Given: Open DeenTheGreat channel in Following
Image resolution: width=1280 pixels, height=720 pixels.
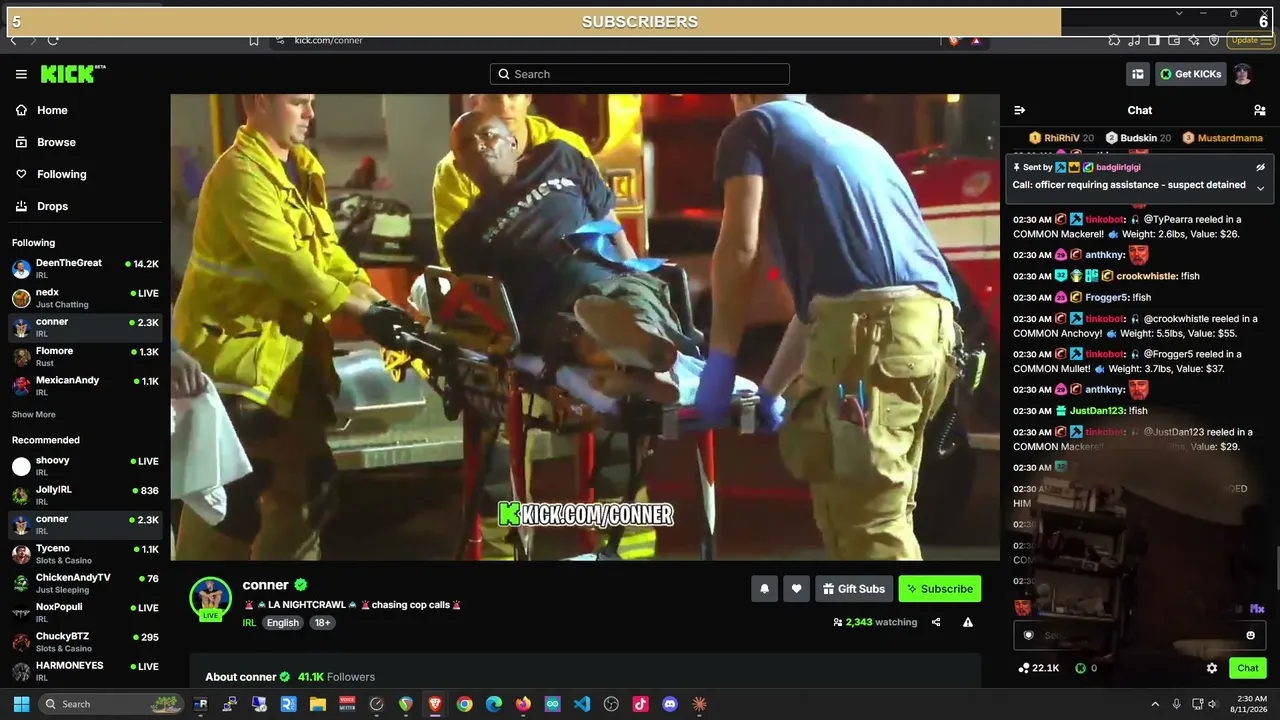Looking at the screenshot, I should pos(85,268).
